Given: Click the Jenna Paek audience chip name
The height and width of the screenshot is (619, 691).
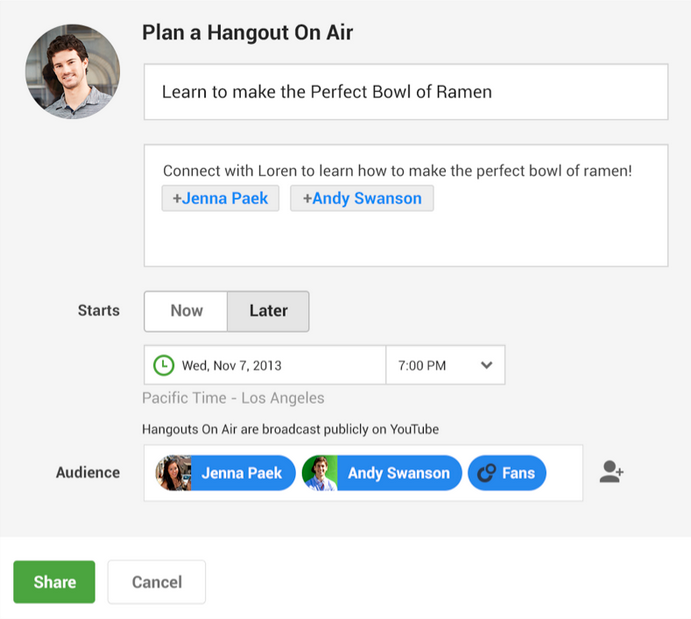Looking at the screenshot, I should (241, 473).
